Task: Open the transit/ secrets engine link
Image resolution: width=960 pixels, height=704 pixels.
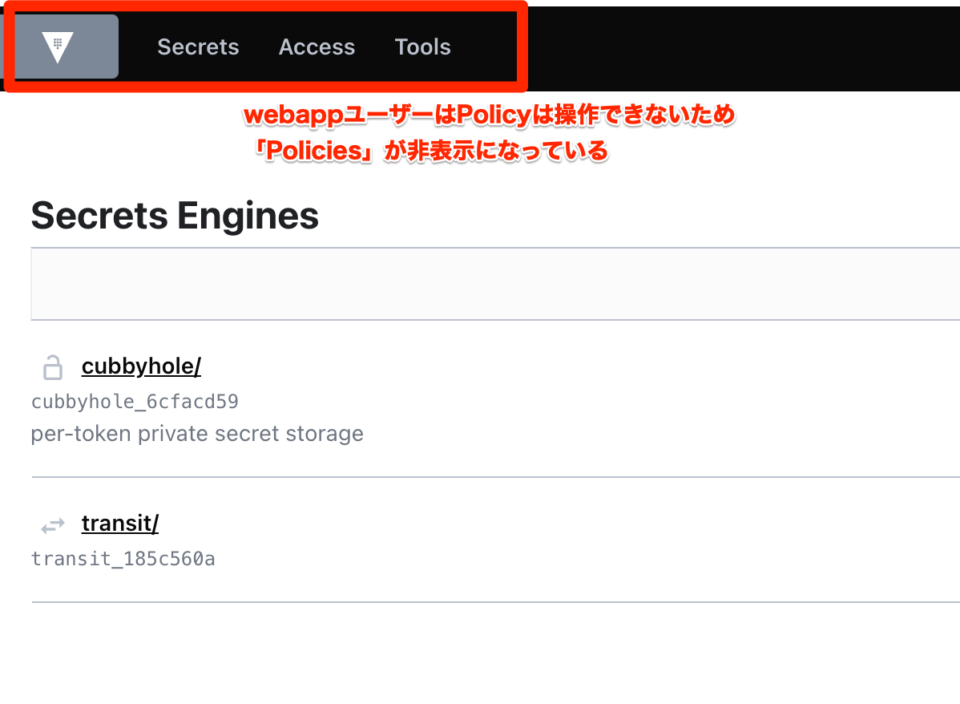Action: [120, 523]
